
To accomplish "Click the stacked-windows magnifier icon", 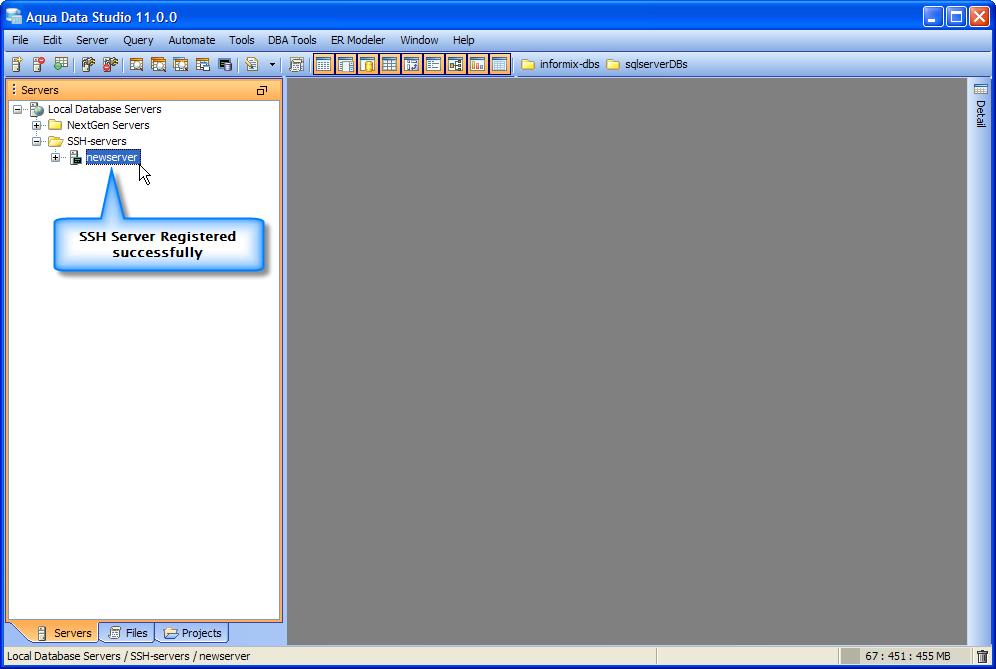I will [158, 64].
